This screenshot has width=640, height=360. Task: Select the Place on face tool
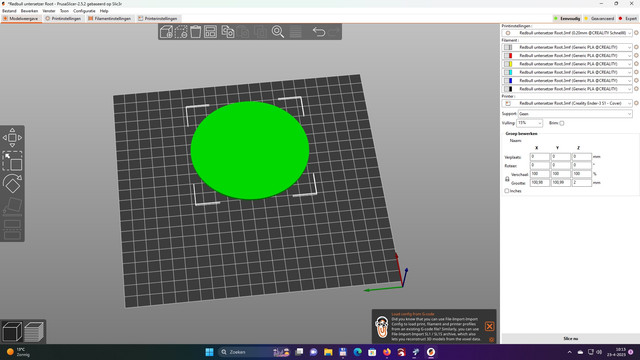(12, 207)
